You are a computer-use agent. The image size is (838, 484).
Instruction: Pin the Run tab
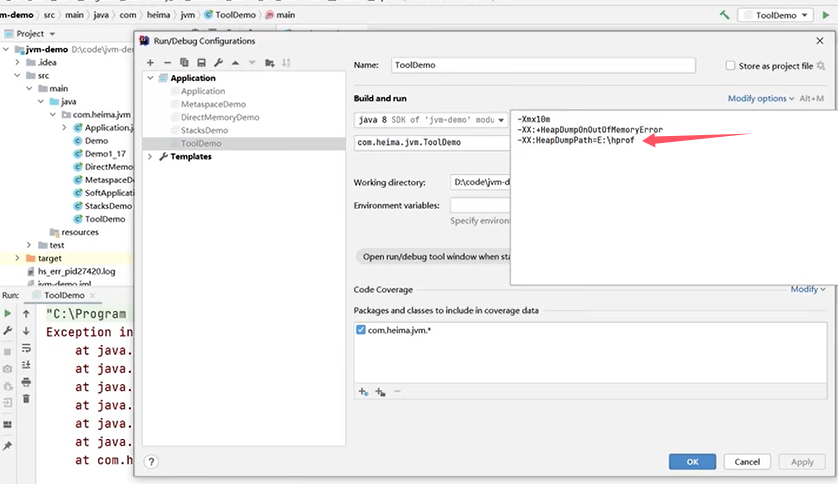(7, 446)
